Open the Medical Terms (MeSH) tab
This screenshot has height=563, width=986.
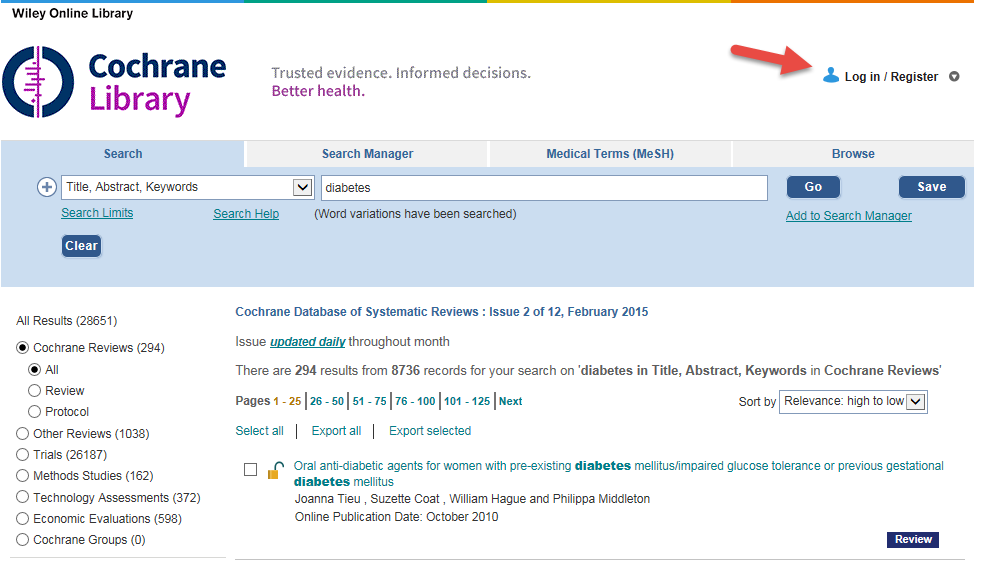click(x=609, y=153)
